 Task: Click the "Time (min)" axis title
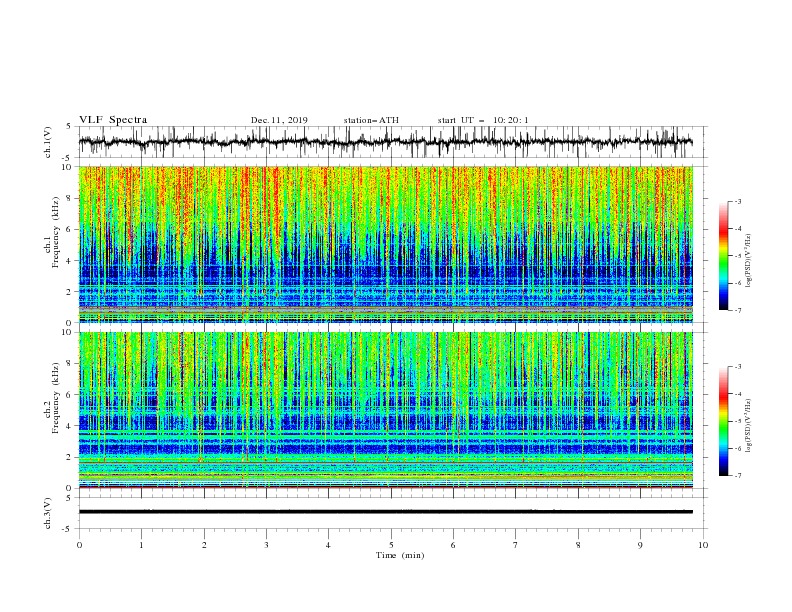(x=400, y=555)
